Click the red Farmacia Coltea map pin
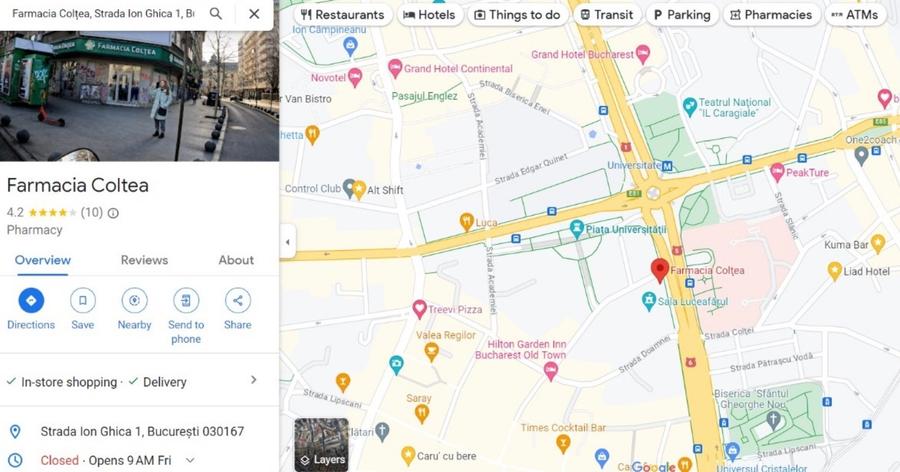The width and height of the screenshot is (900, 472). point(659,269)
